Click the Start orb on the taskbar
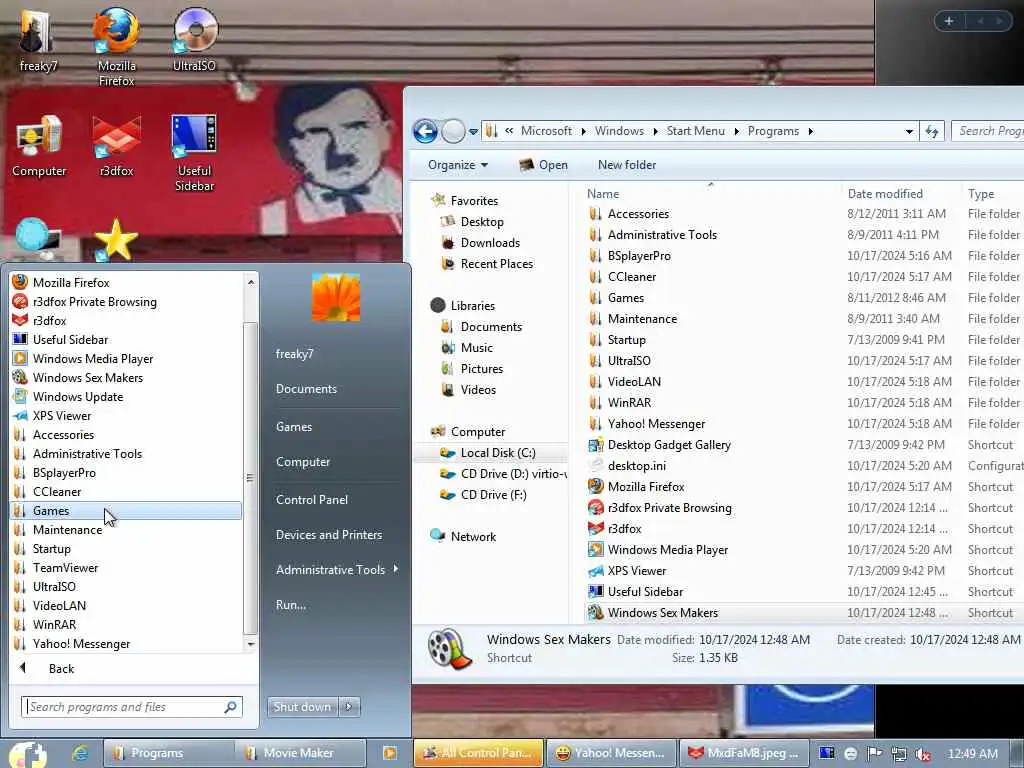This screenshot has height=768, width=1024. 27,754
